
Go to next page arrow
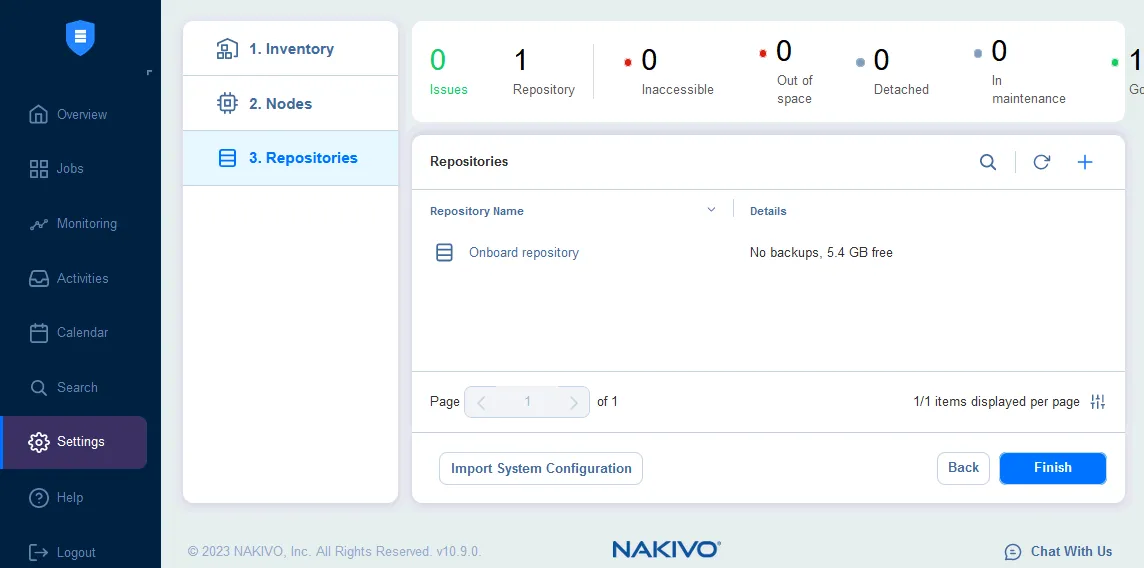pyautogui.click(x=573, y=402)
